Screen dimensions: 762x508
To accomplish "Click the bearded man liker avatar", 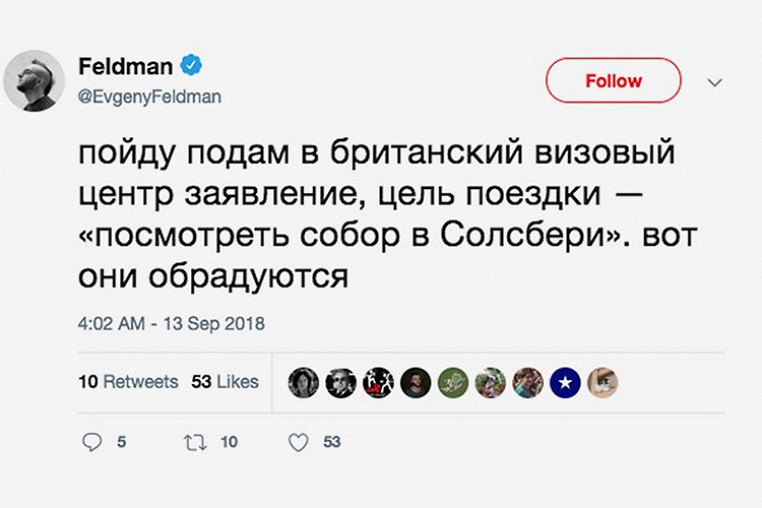I will [x=416, y=382].
